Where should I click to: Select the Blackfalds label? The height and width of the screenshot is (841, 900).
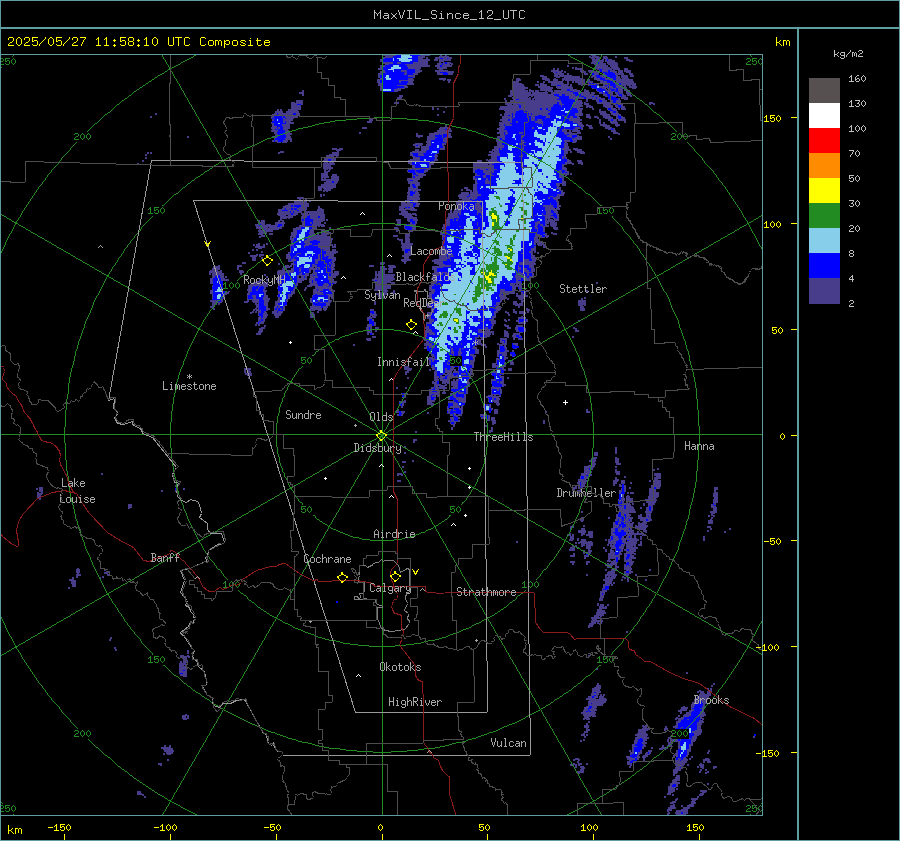click(424, 277)
